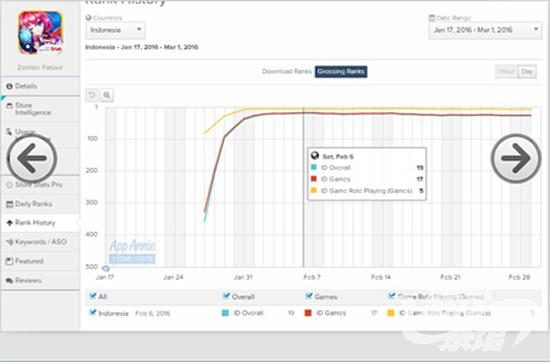550x362 pixels.
Task: Open the Details sidebar item
Action: [40, 86]
